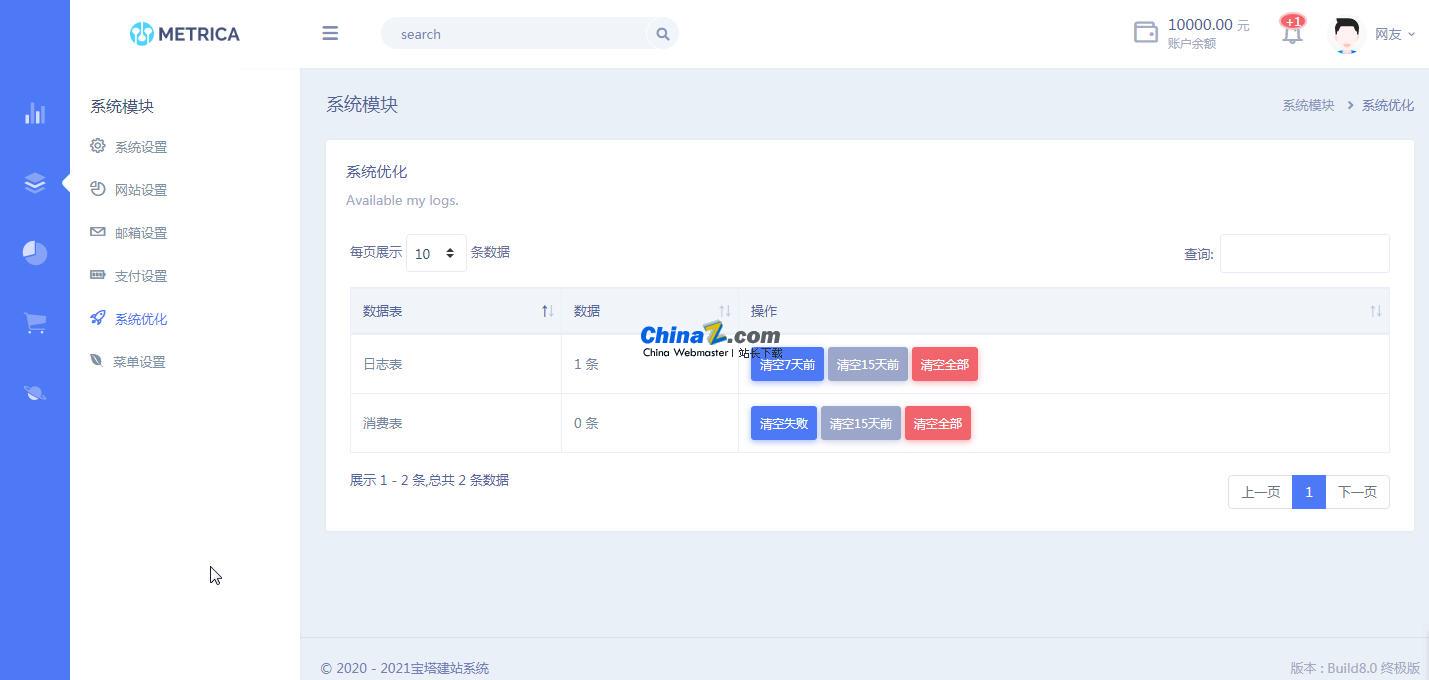Toggle the 数据表 column sort arrows
The image size is (1429, 680).
548,311
